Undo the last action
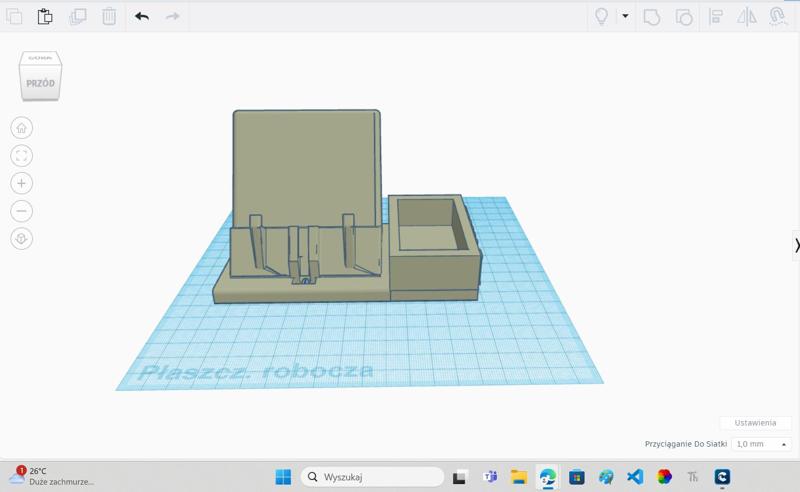This screenshot has width=800, height=492. pos(142,16)
